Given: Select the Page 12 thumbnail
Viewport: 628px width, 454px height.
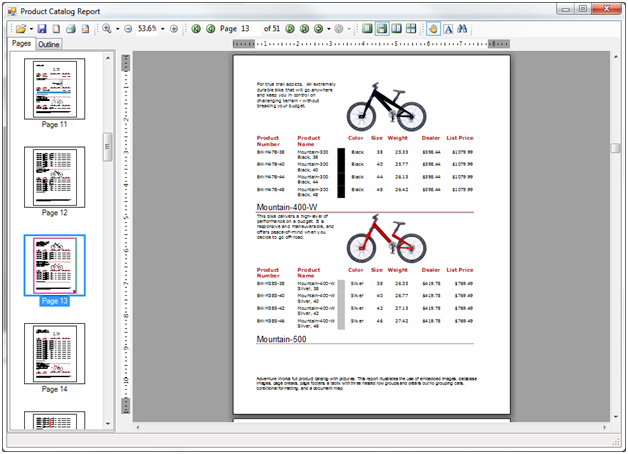Looking at the screenshot, I should (54, 177).
